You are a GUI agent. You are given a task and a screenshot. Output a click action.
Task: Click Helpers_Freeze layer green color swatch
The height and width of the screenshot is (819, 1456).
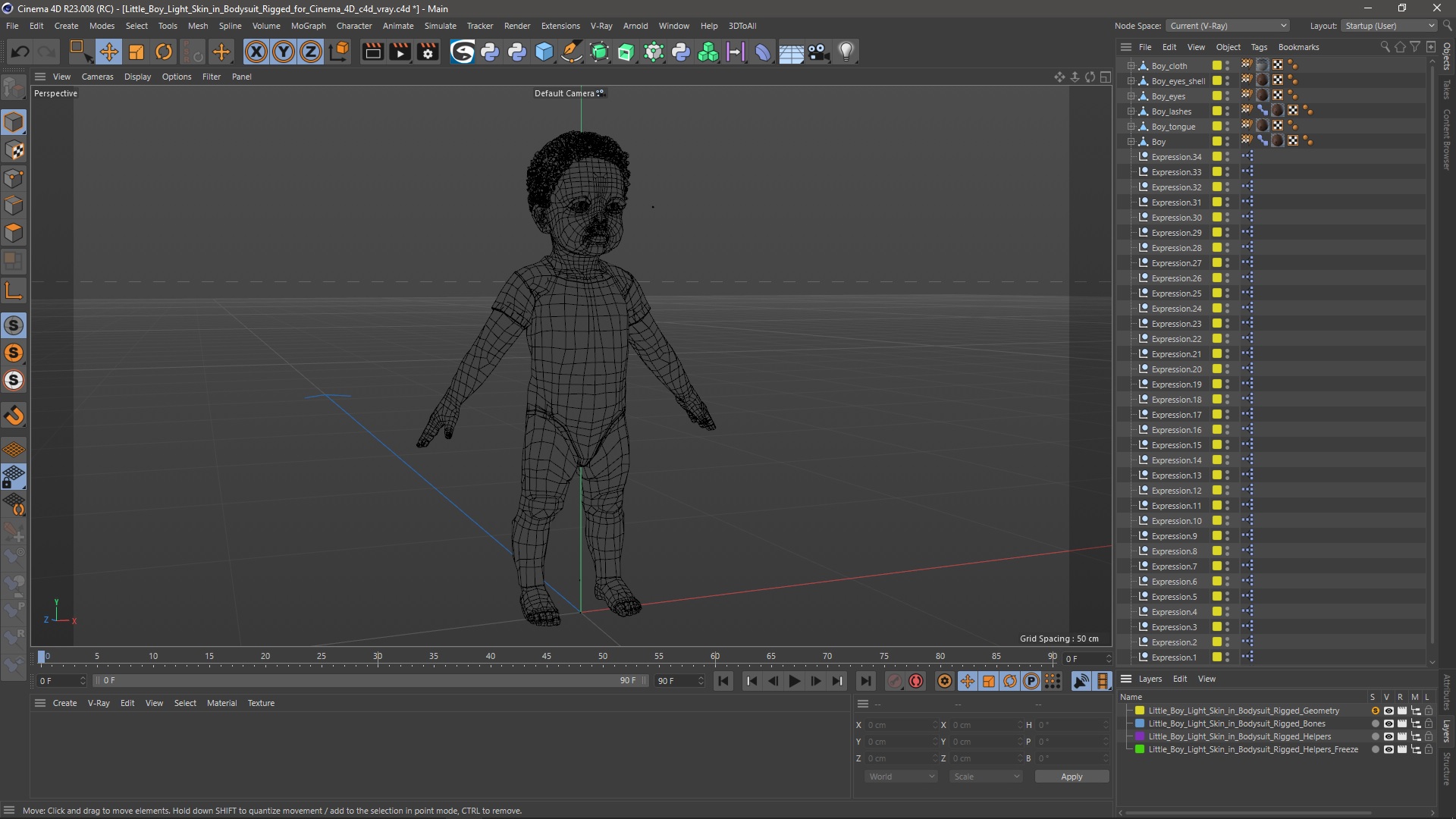click(1139, 749)
